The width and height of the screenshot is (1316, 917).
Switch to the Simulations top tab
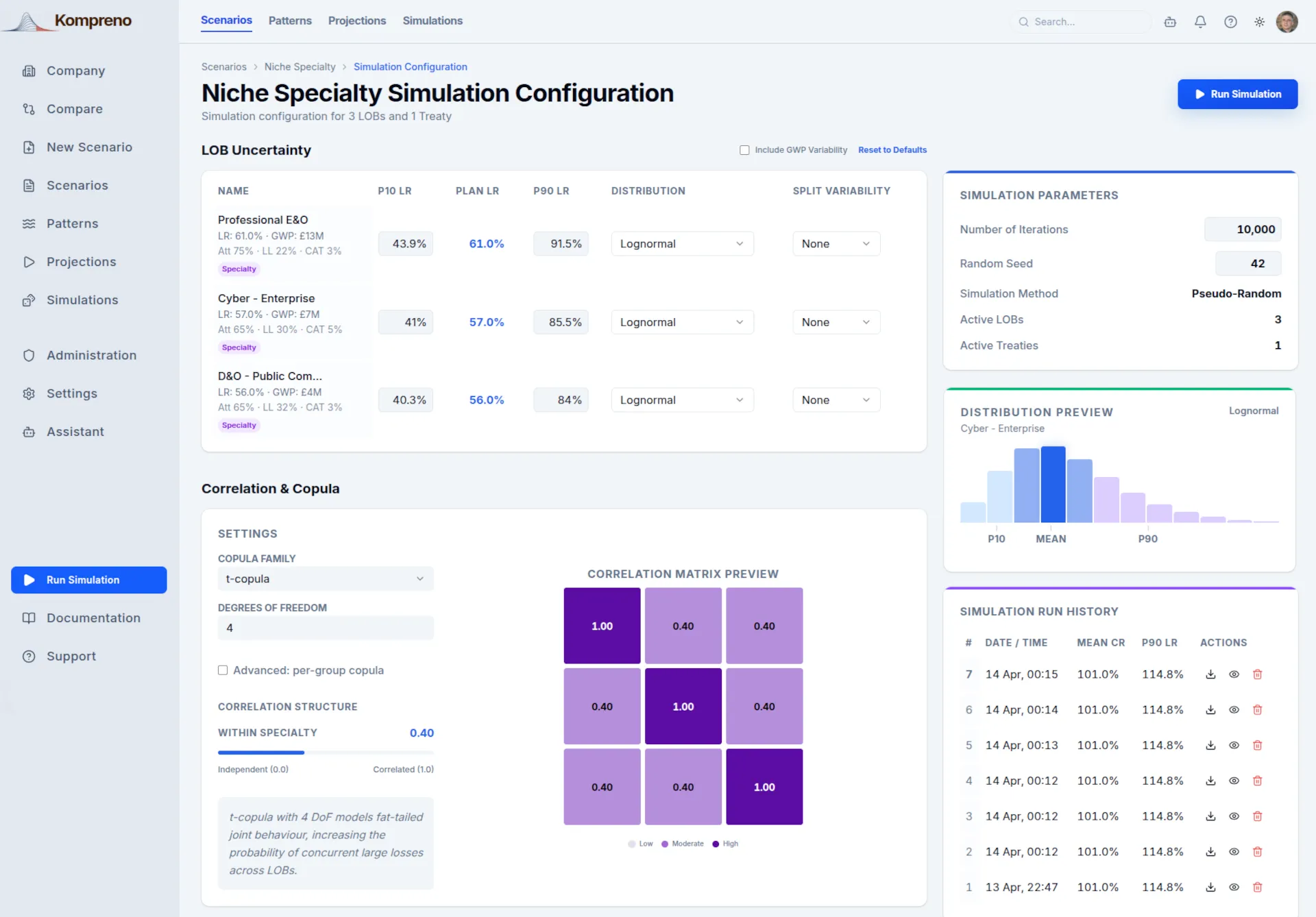pos(432,21)
